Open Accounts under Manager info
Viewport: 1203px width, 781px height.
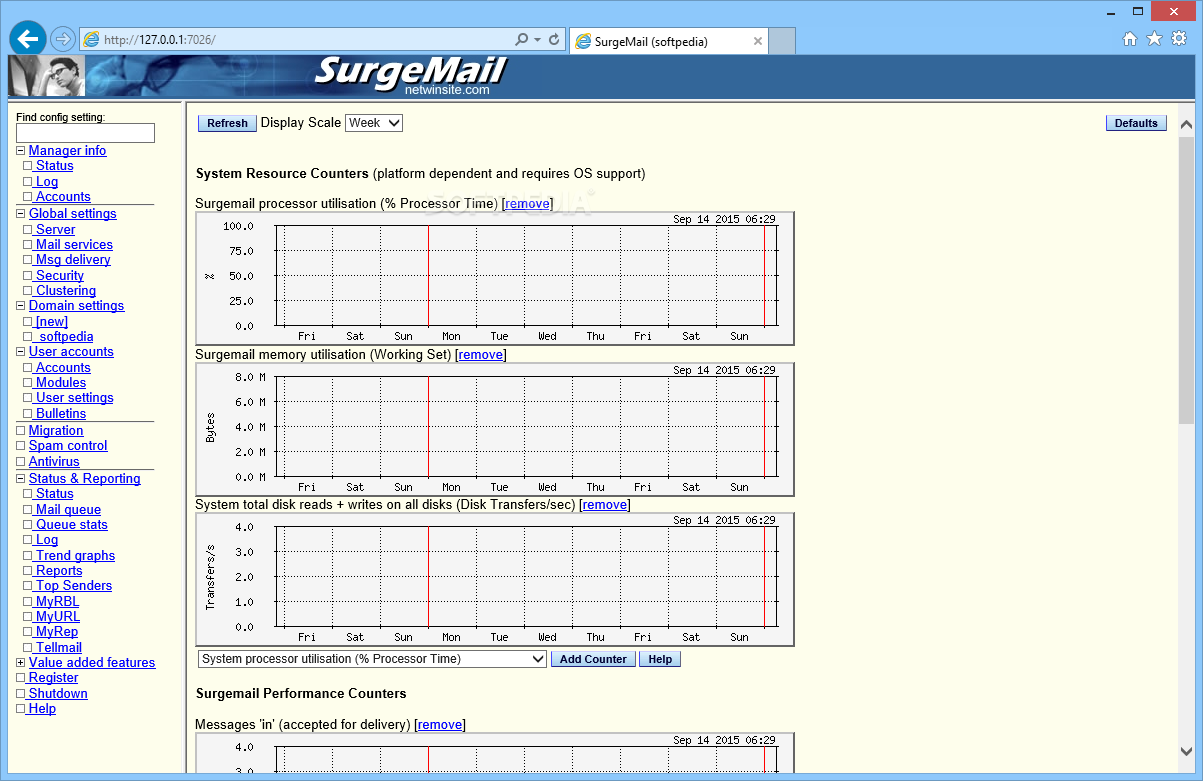click(x=63, y=197)
